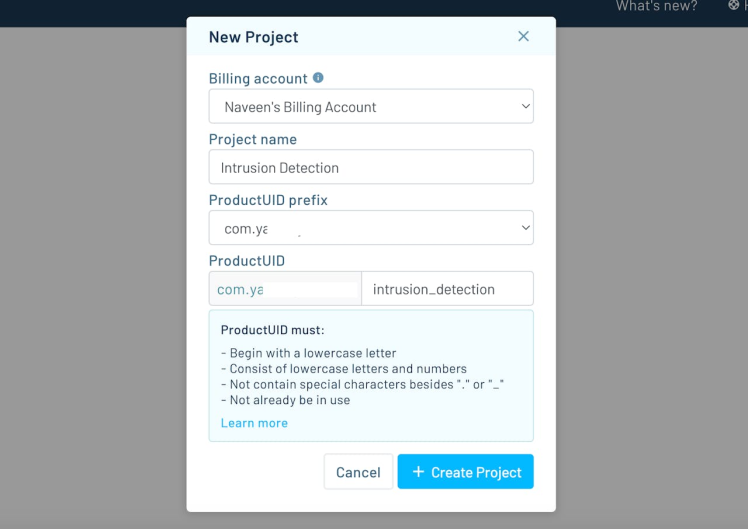
Task: Click the lifebuoy help icon in top bar
Action: tap(734, 6)
